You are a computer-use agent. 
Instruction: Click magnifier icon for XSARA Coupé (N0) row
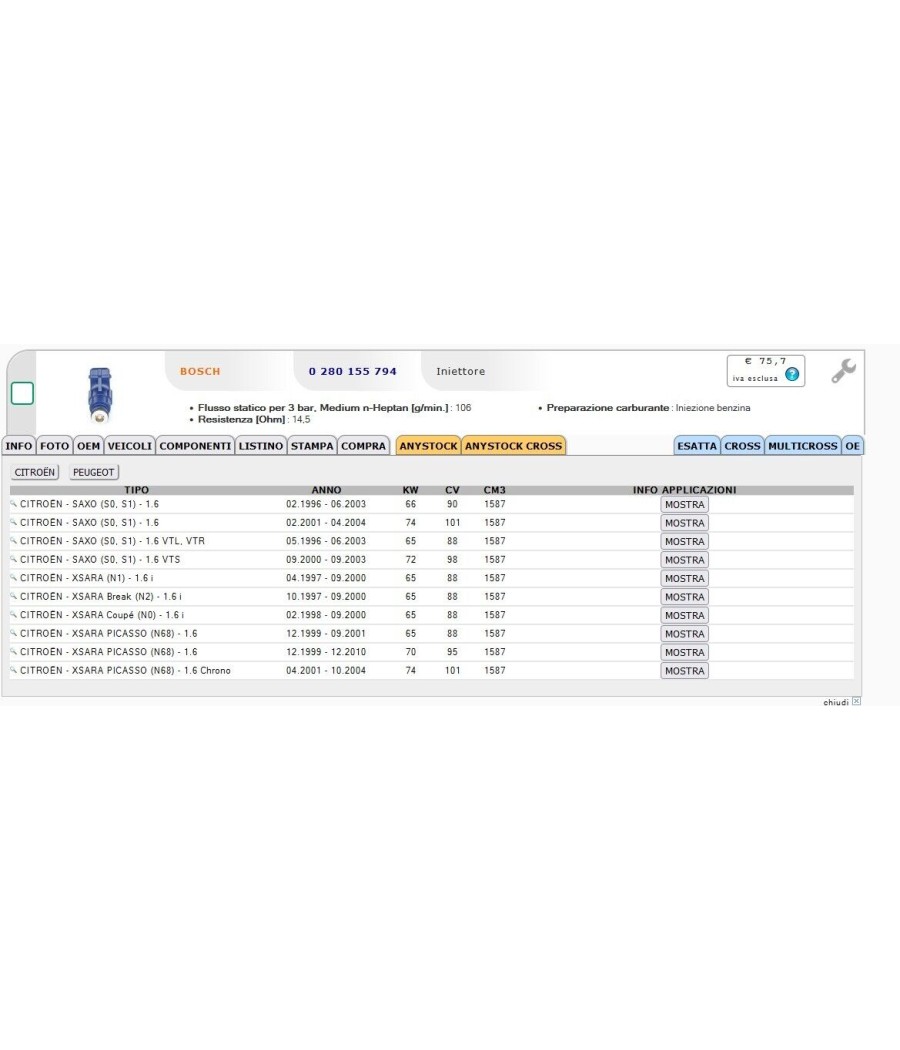click(13, 613)
